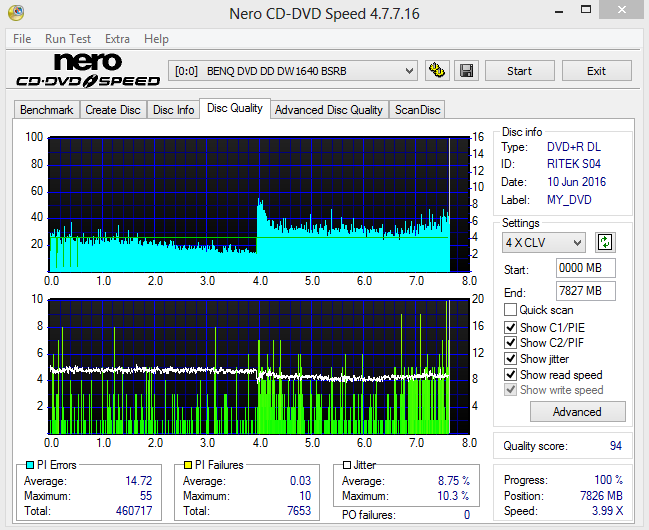This screenshot has height=530, width=649.
Task: Click the white Jitter color swatch
Action: point(347,465)
